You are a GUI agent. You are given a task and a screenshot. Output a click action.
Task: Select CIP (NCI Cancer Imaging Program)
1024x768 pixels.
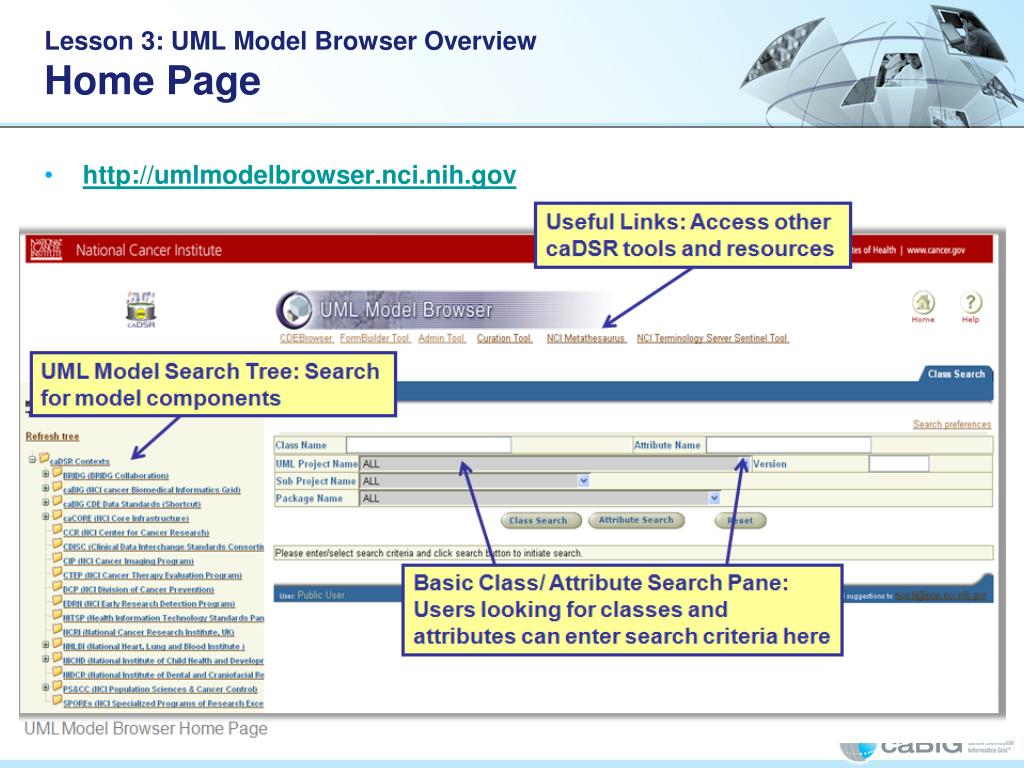click(128, 561)
